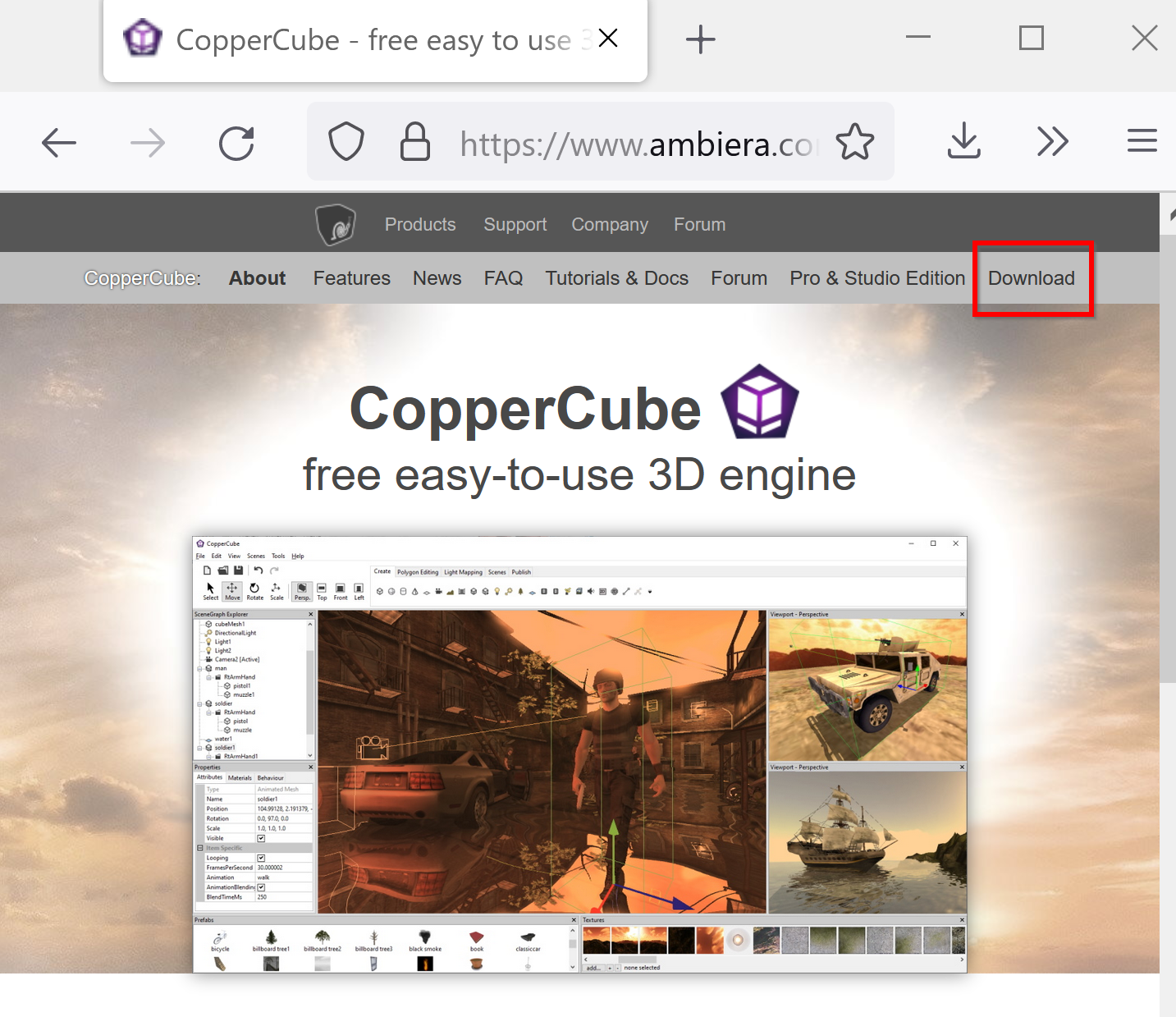Show site security info via padlock
Image resolution: width=1176 pixels, height=1017 pixels.
point(414,141)
